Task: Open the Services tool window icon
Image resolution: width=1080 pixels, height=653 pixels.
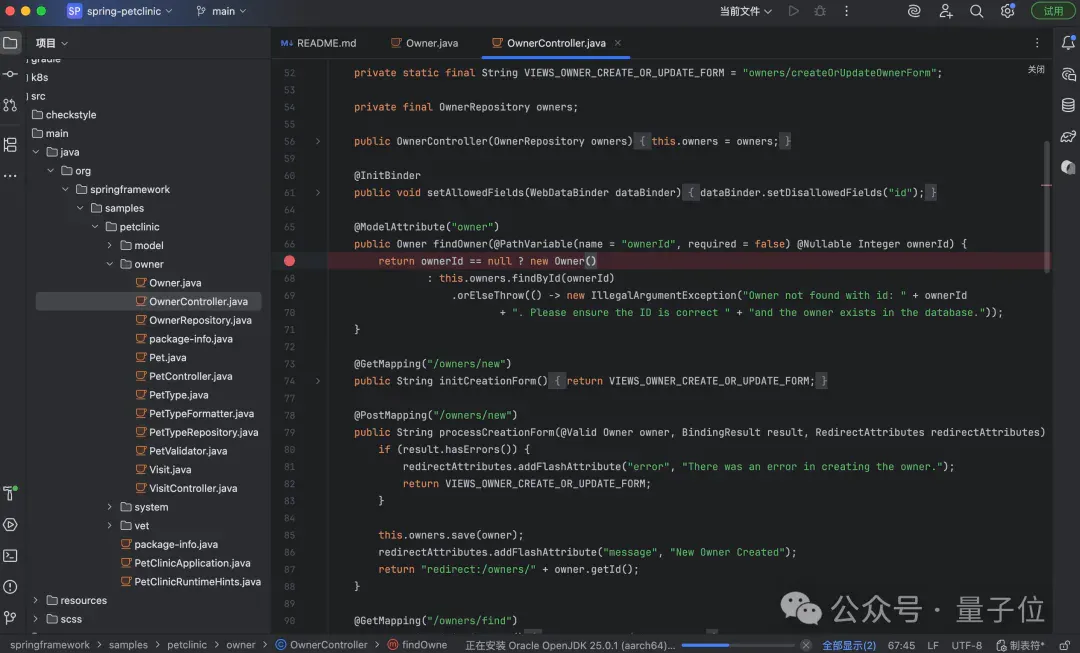Action: 10,524
